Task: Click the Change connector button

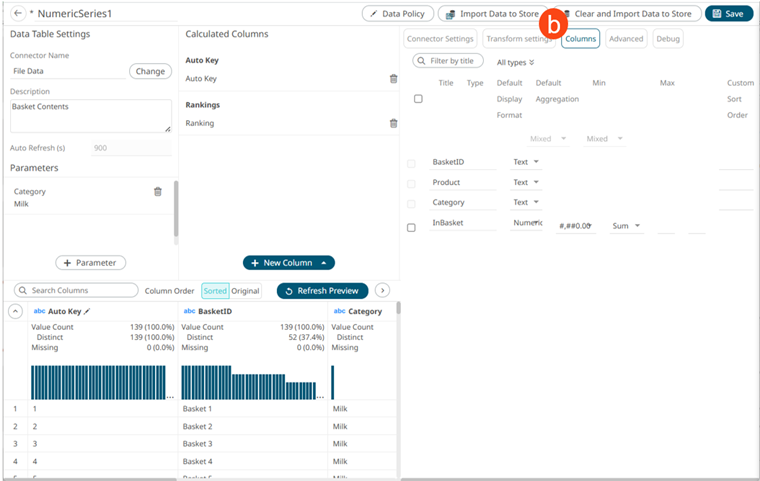Action: (150, 72)
